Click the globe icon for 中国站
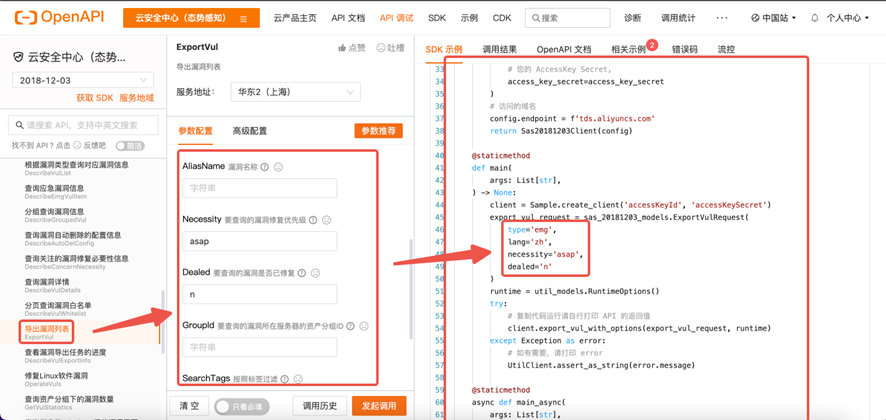Screen dimensions: 886x420 pyautogui.click(x=755, y=18)
